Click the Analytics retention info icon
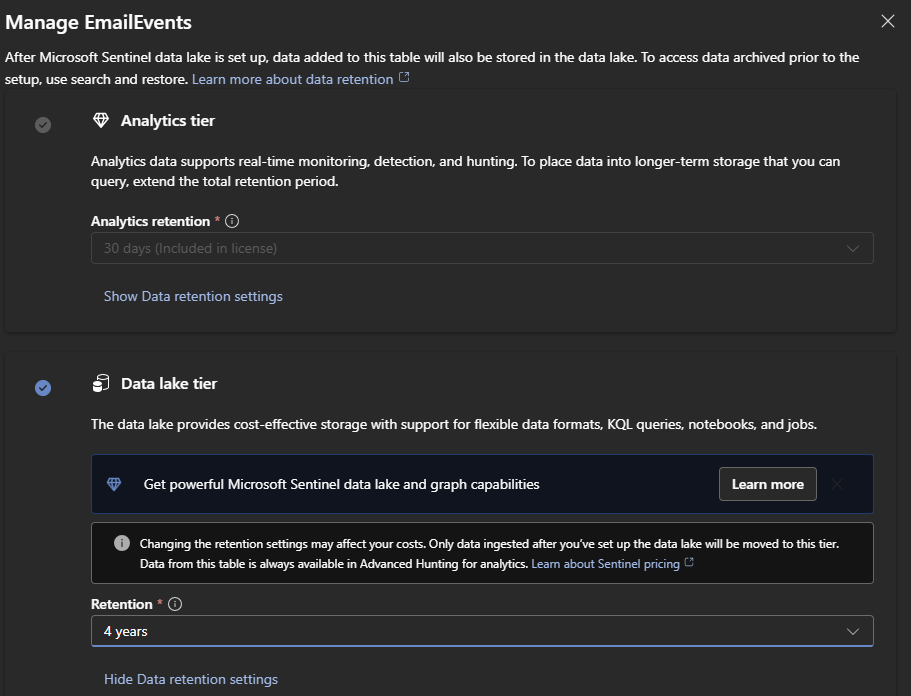 click(x=233, y=221)
